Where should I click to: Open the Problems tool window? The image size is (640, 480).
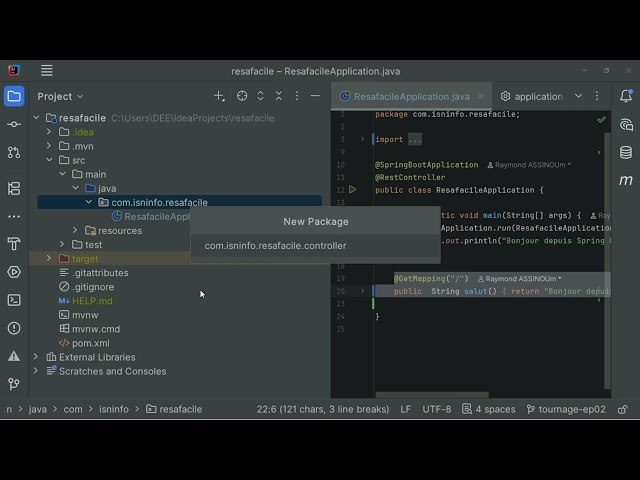point(14,328)
